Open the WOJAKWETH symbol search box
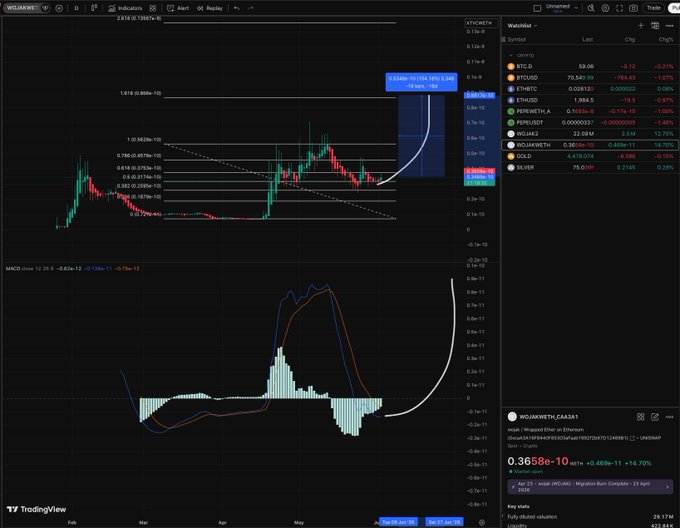The height and width of the screenshot is (528, 680). (x=26, y=8)
